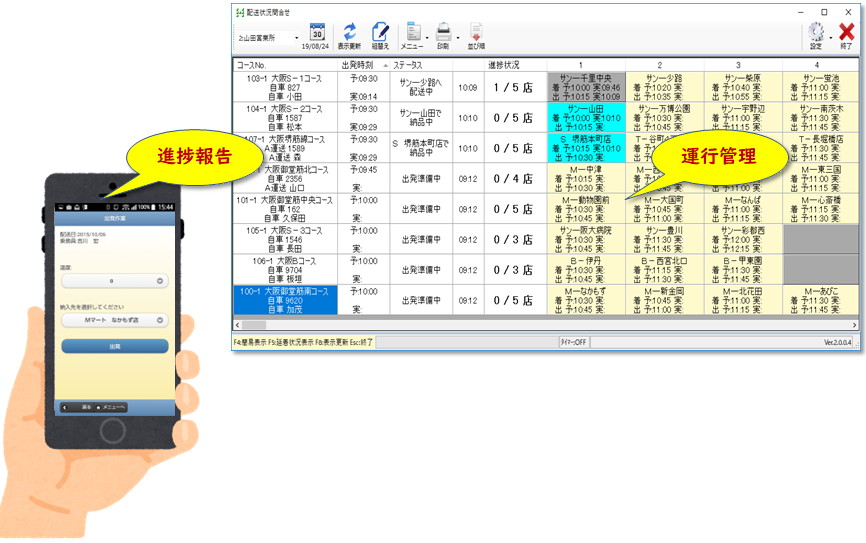
Task: Select the highlighted 大阪御堂筋南コース row
Action: click(284, 300)
